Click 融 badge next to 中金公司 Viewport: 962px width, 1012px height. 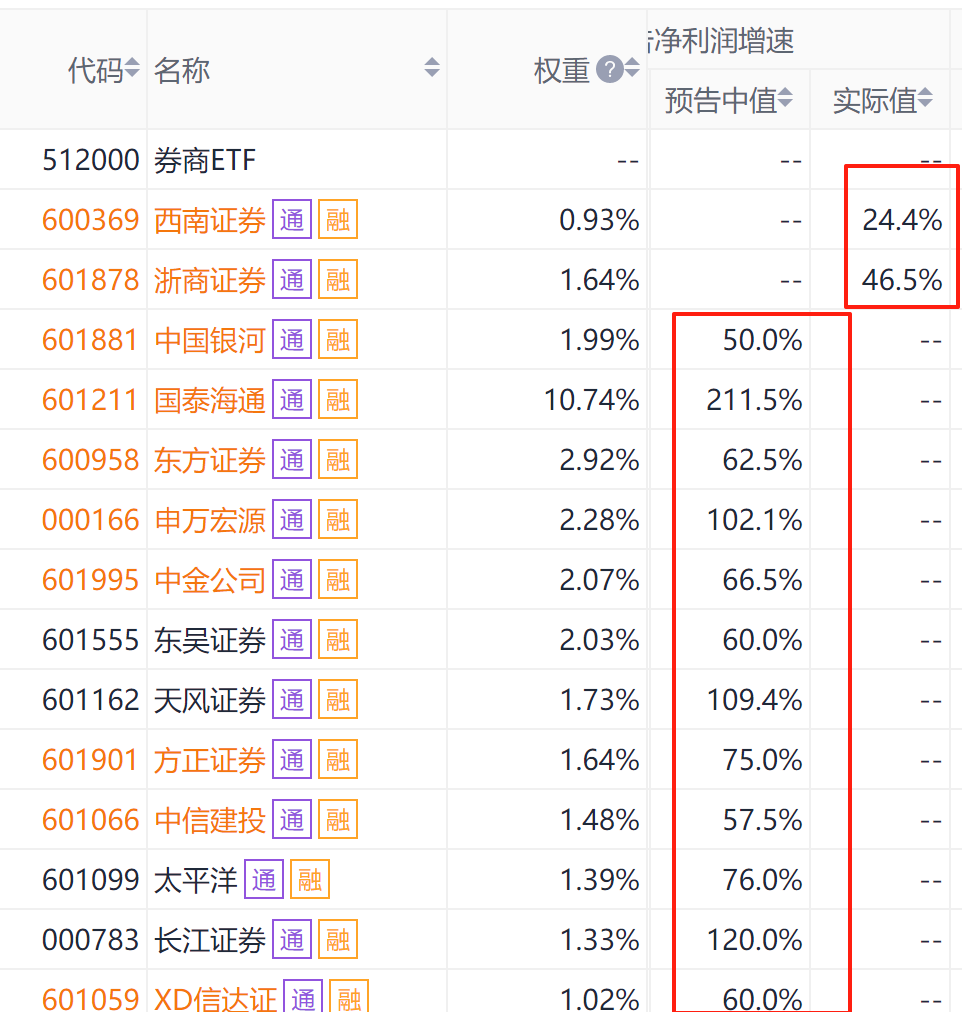338,580
